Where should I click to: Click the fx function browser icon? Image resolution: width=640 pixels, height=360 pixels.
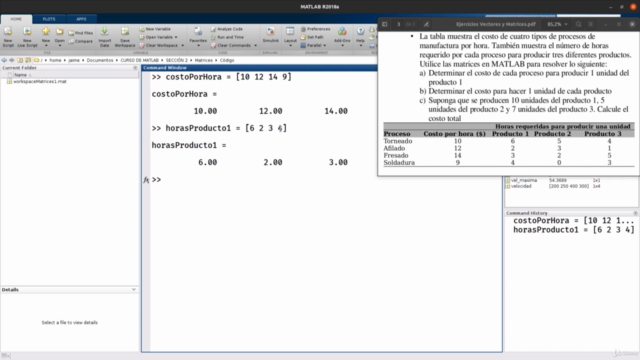[x=146, y=180]
